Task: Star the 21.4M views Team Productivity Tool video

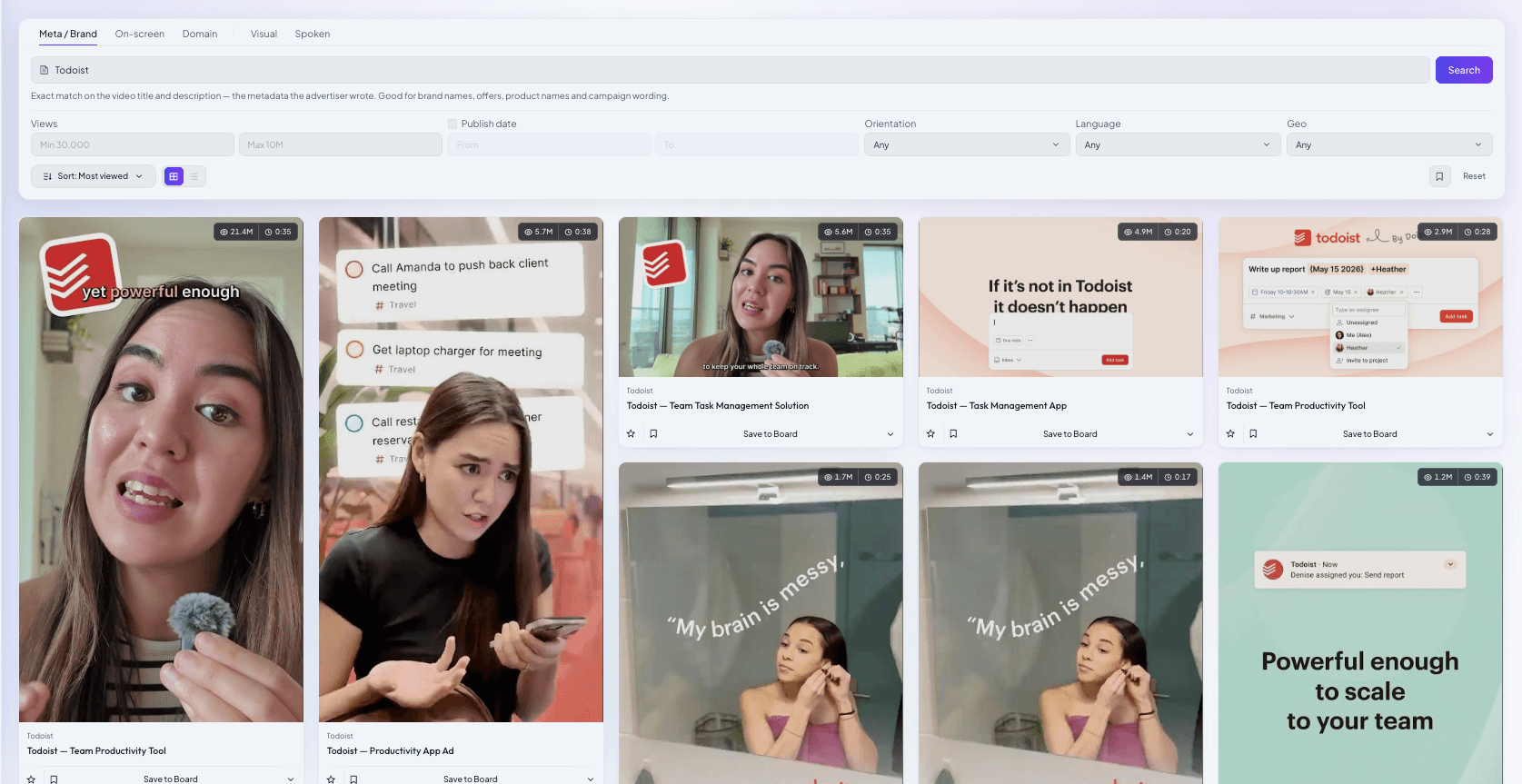Action: click(x=31, y=779)
